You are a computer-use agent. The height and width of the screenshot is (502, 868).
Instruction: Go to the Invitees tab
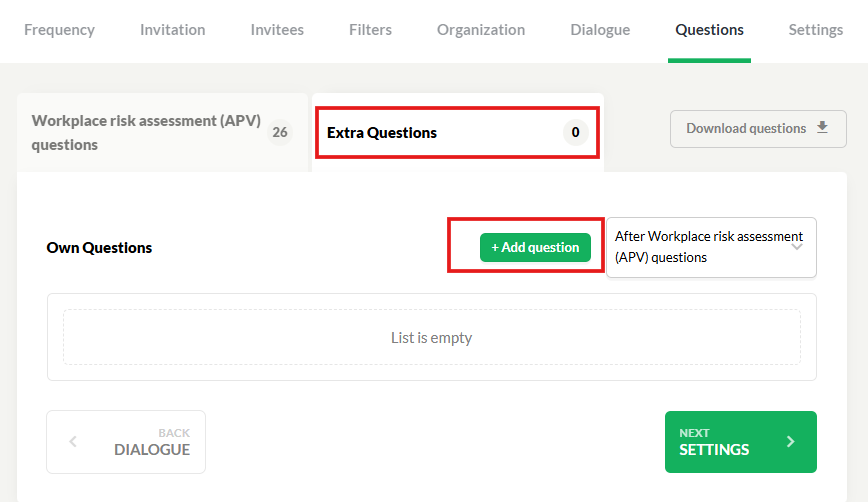coord(277,30)
